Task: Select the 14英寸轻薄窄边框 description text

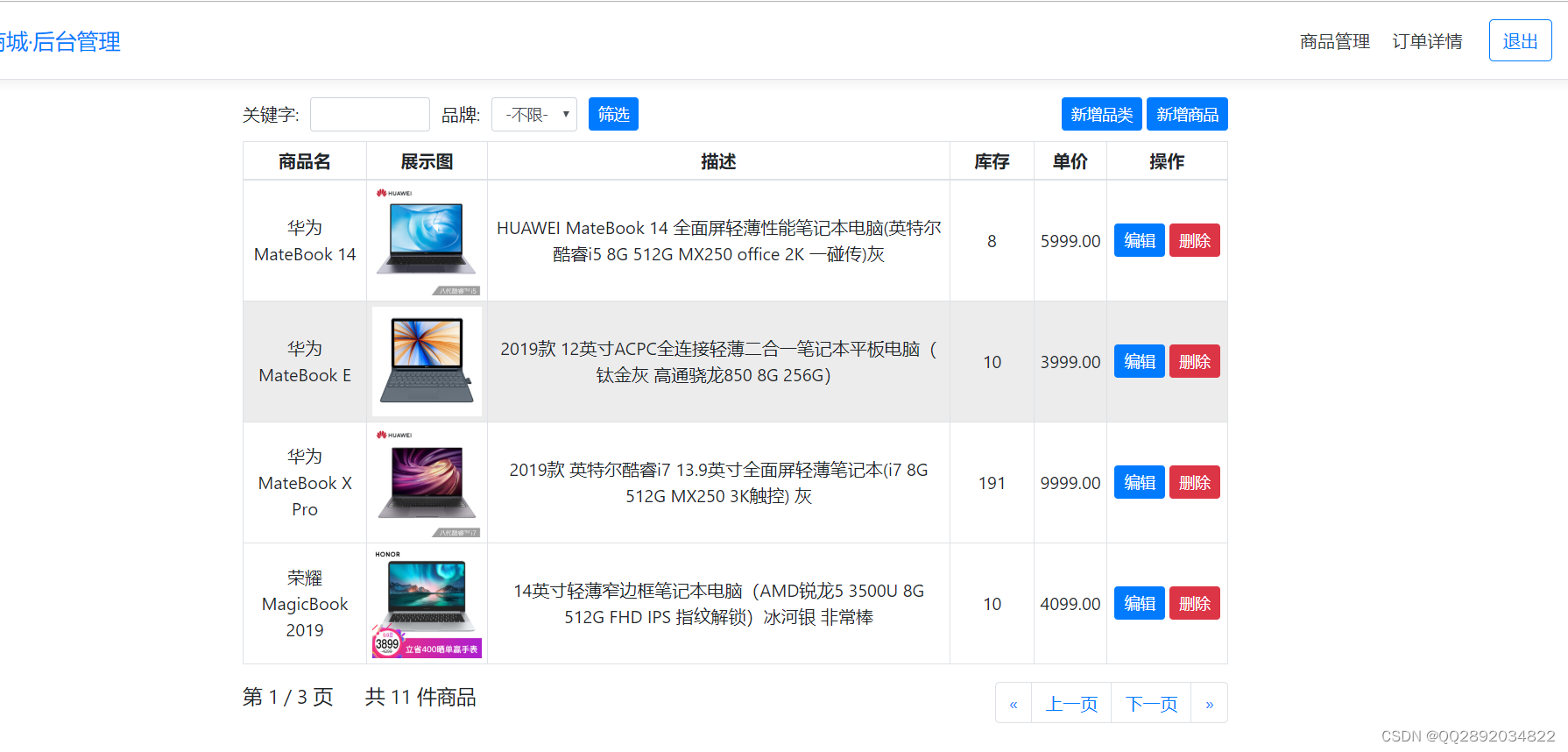Action: point(718,604)
